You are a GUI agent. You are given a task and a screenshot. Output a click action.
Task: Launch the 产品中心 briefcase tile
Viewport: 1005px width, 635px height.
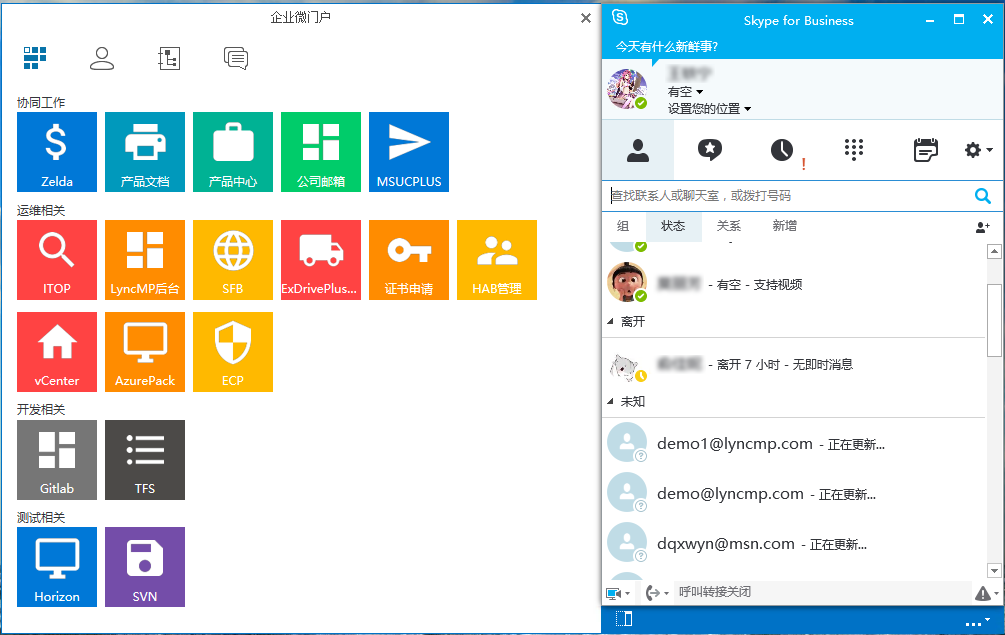(233, 152)
